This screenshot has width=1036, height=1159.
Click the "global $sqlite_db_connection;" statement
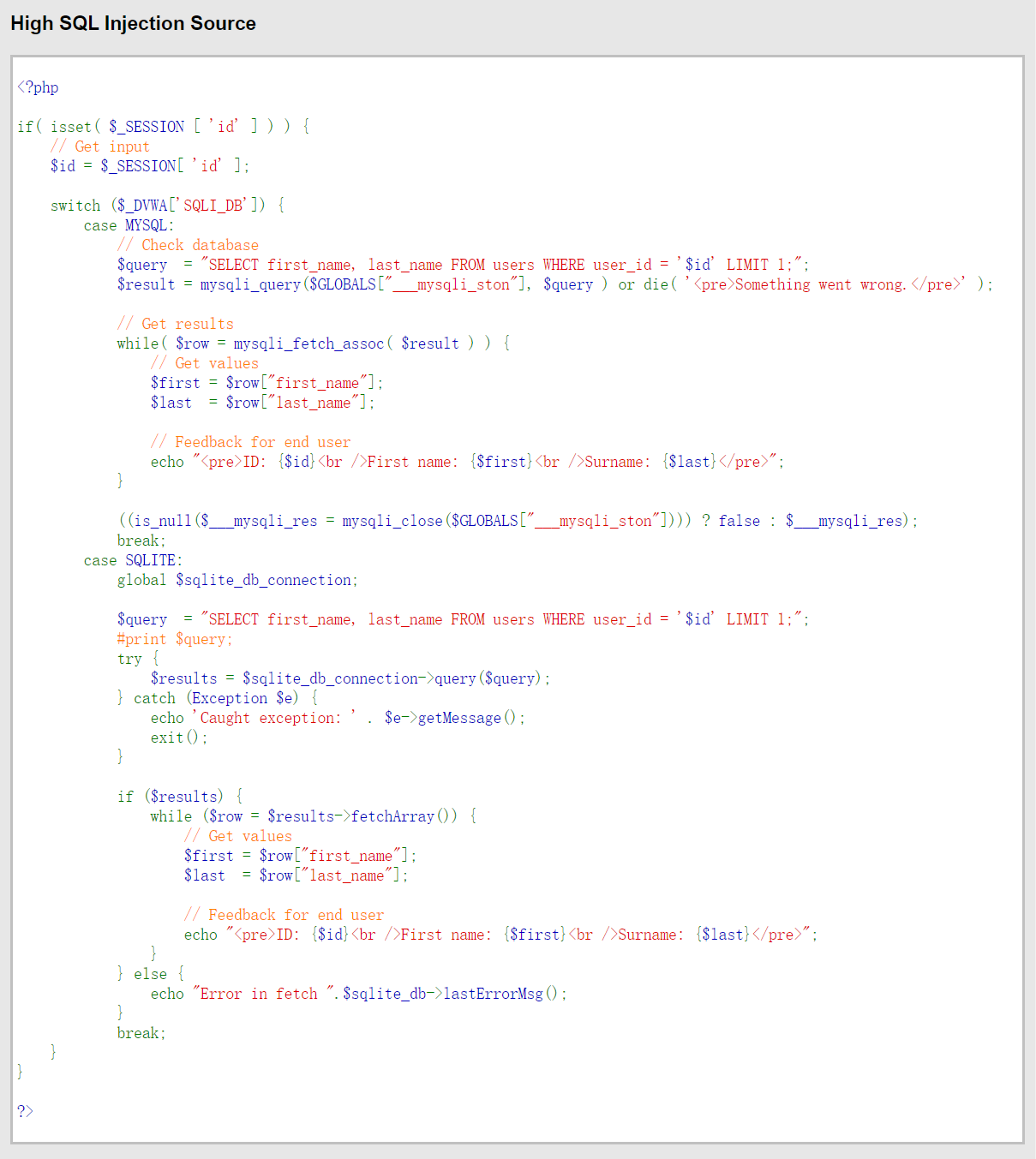tap(237, 580)
